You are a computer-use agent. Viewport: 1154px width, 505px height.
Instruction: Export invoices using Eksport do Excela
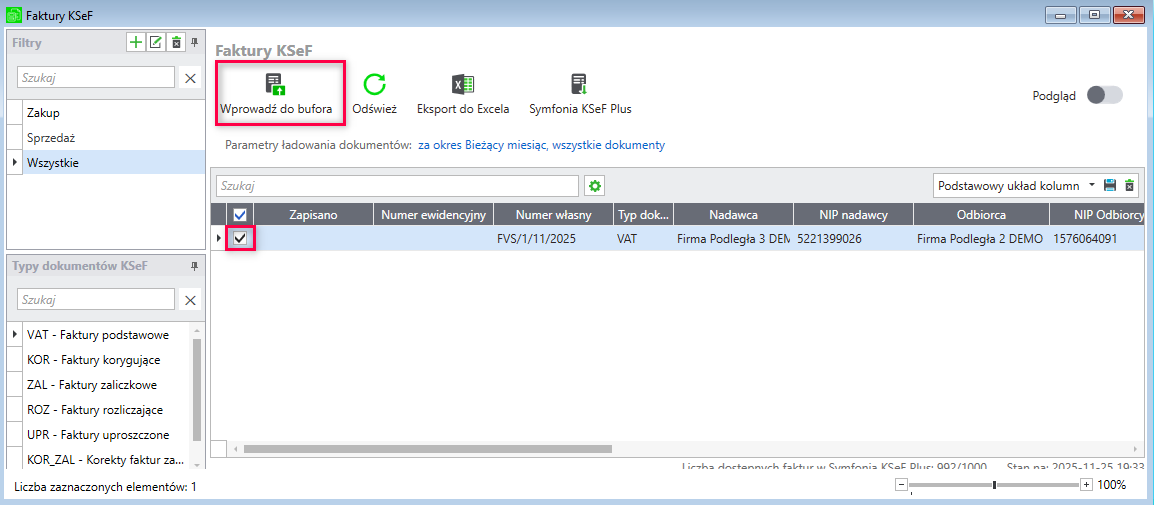tap(462, 84)
